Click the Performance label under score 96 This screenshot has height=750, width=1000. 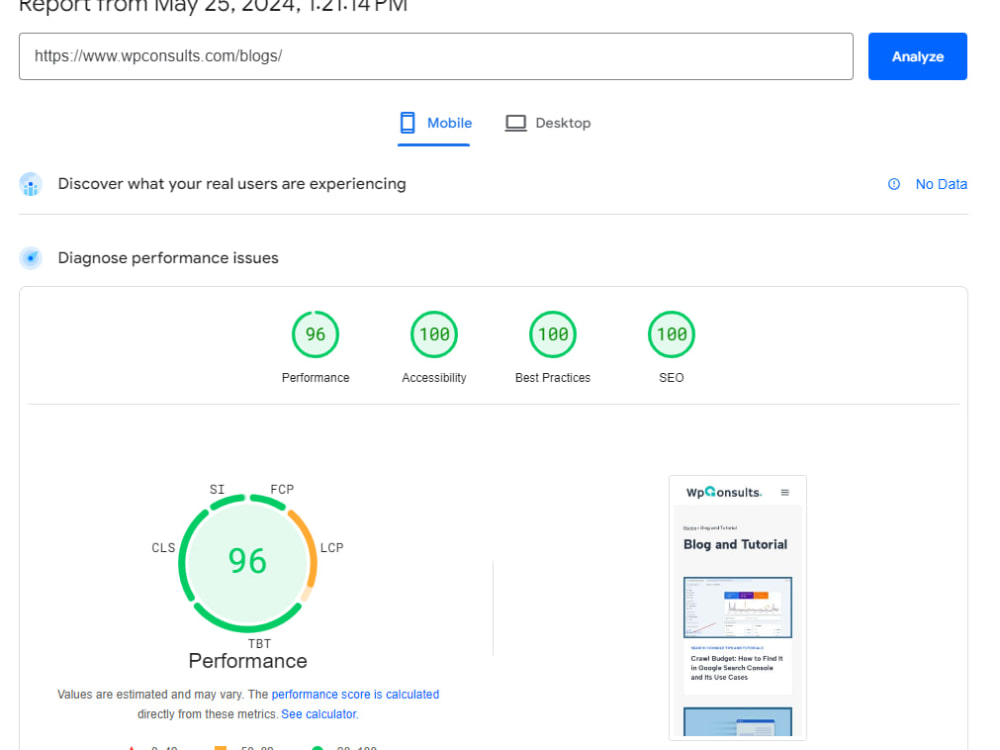pos(315,378)
